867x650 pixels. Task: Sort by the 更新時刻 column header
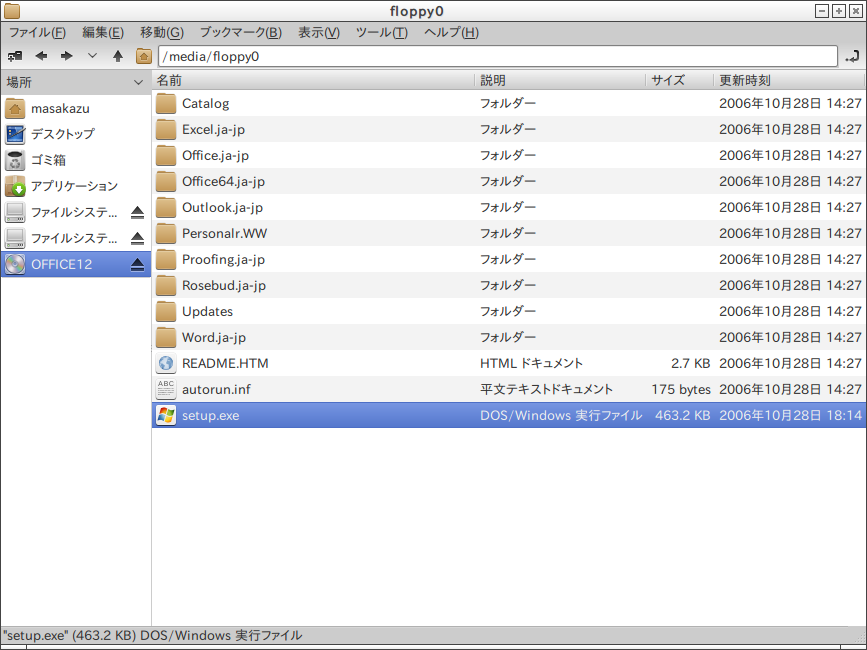(789, 81)
